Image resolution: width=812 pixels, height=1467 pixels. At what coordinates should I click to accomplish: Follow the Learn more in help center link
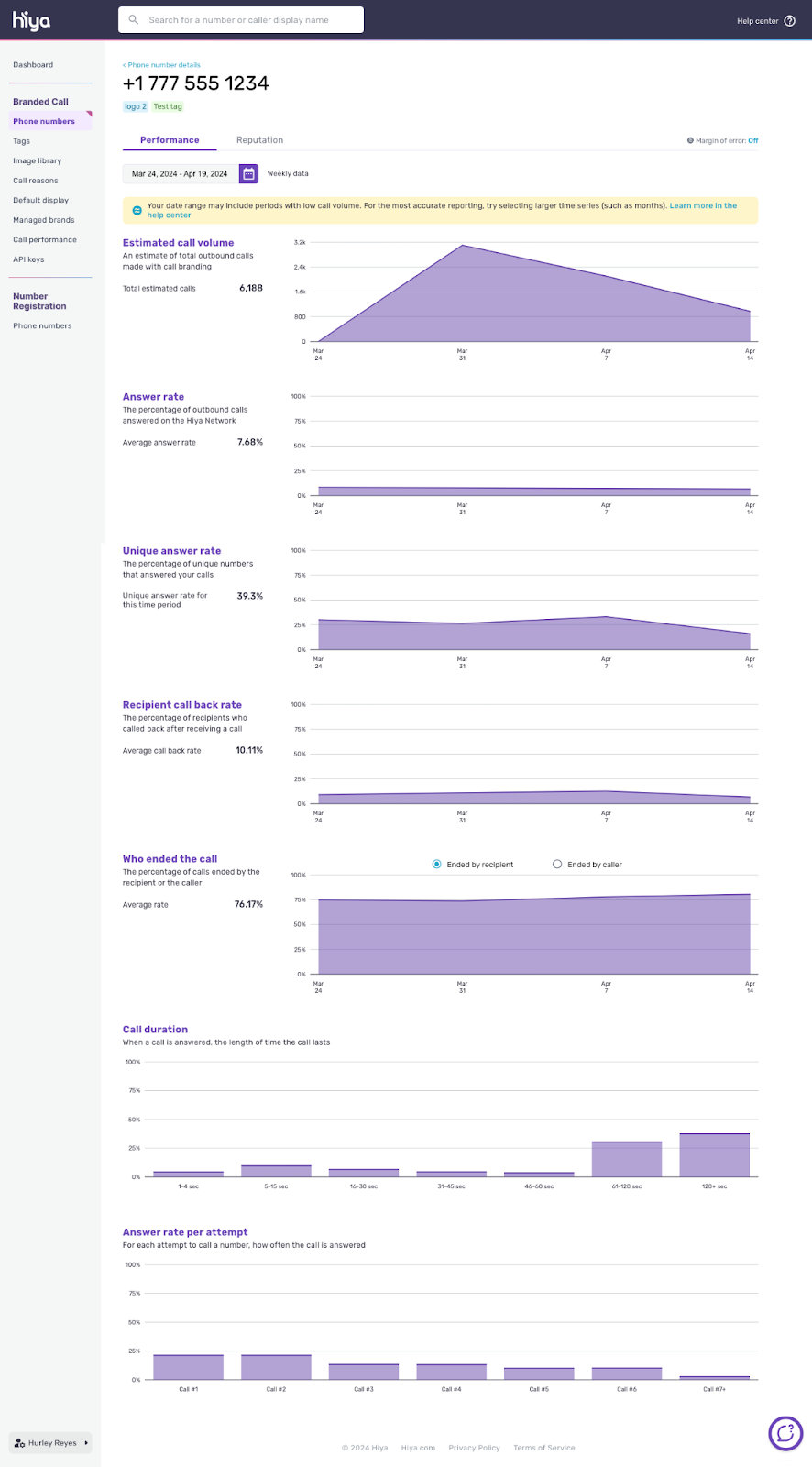point(703,206)
